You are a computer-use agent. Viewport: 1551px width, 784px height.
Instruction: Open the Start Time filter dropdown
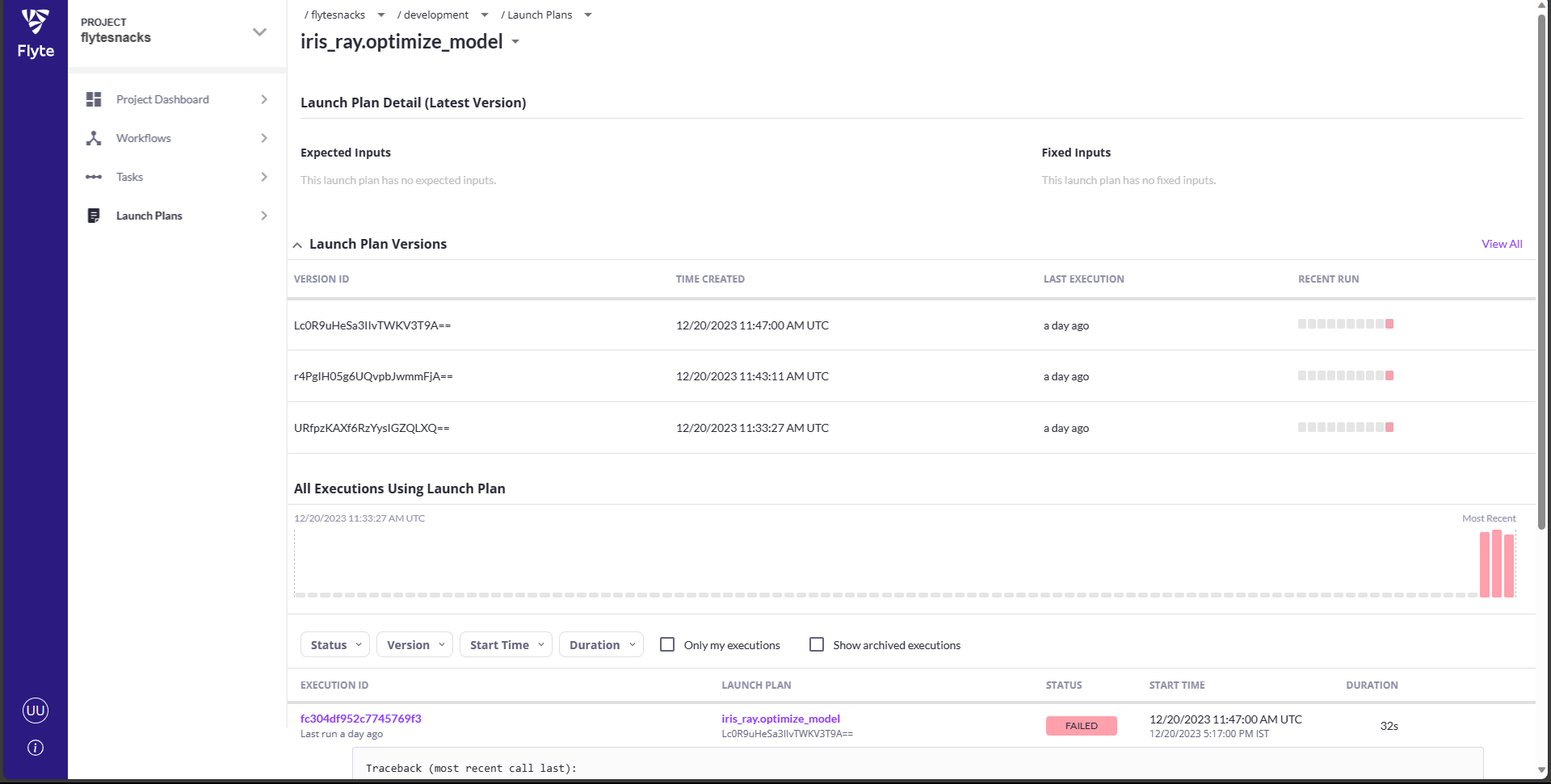pyautogui.click(x=506, y=644)
